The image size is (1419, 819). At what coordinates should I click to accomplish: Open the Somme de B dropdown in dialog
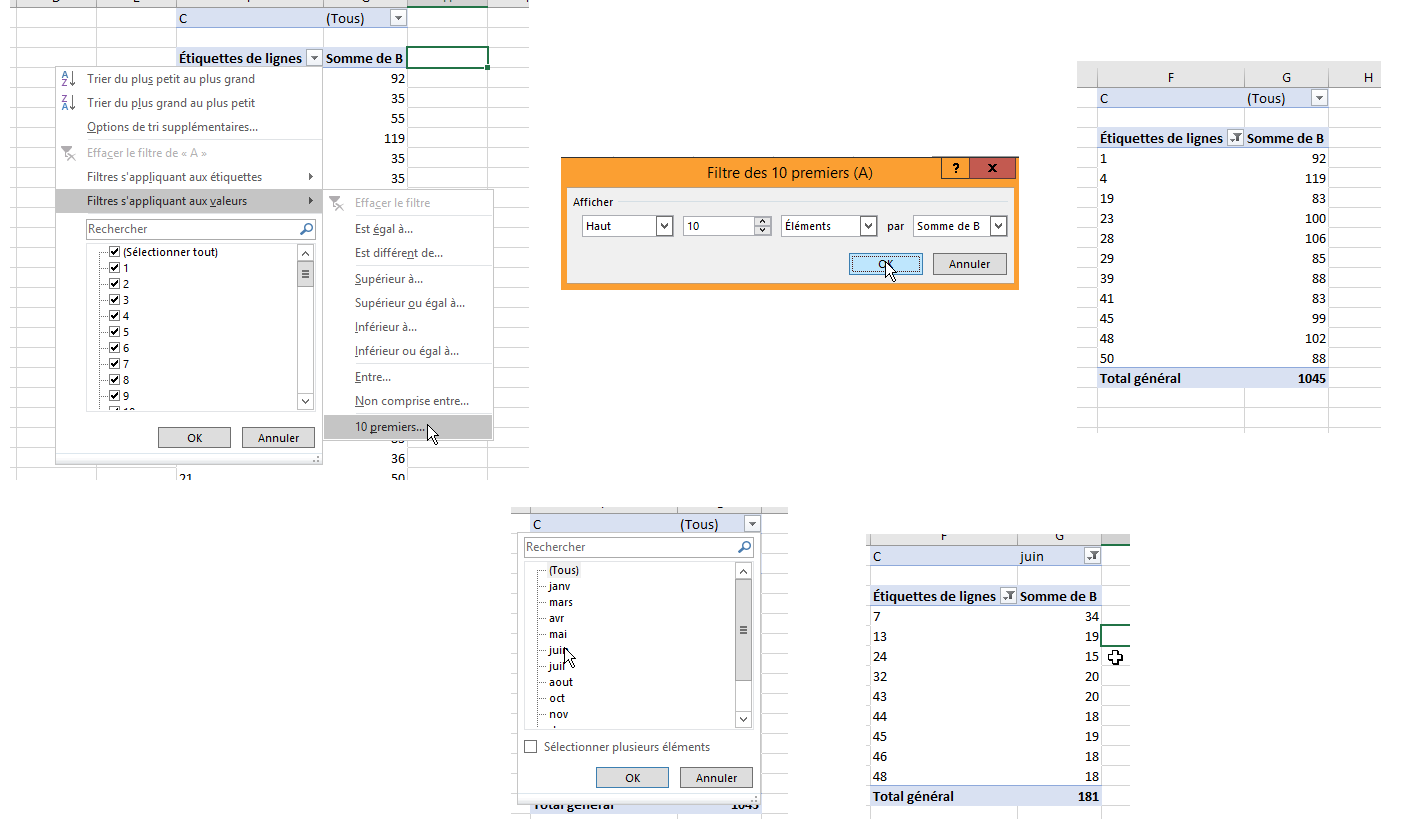click(x=998, y=226)
